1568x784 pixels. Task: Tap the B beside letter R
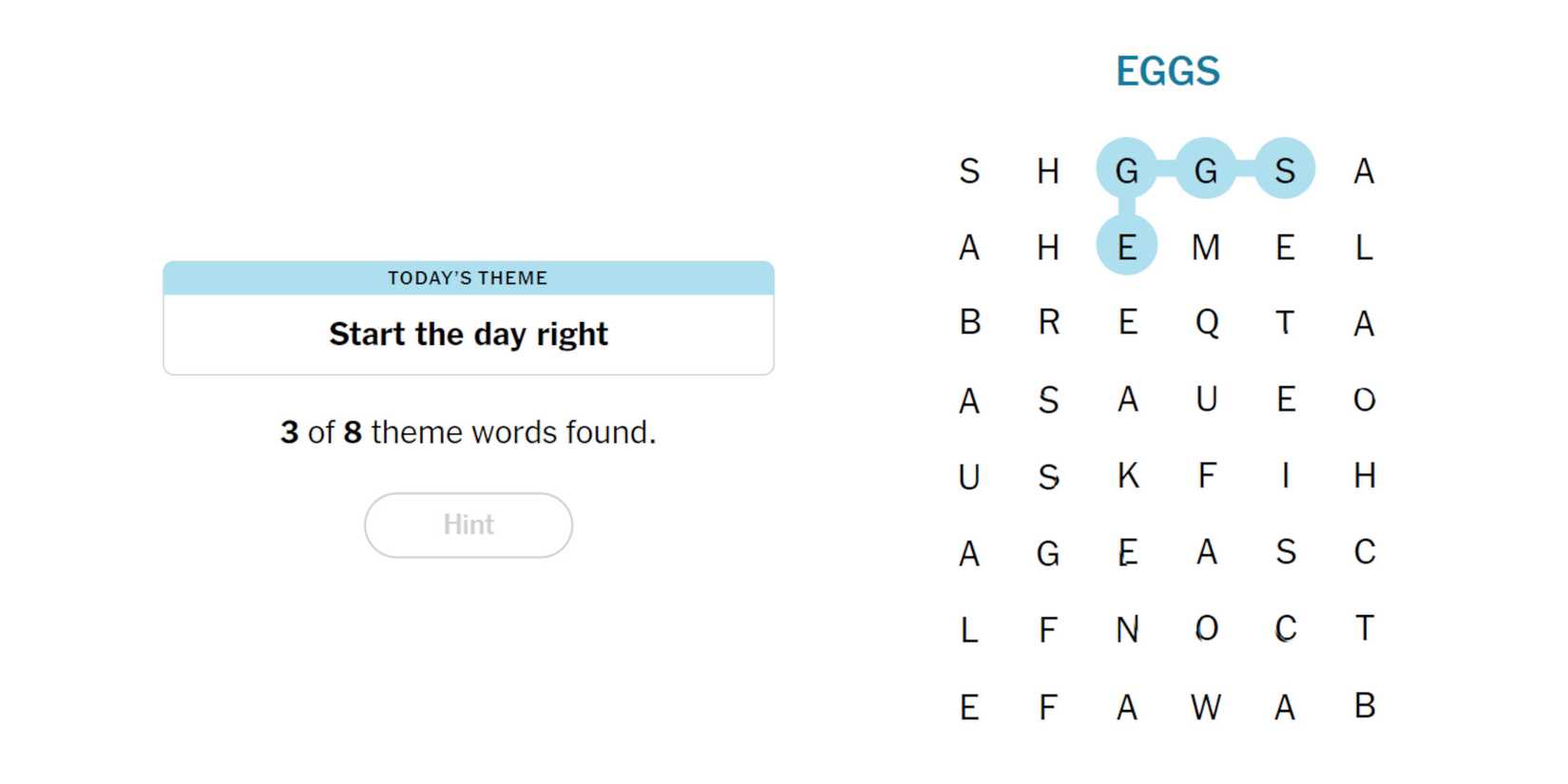point(969,323)
